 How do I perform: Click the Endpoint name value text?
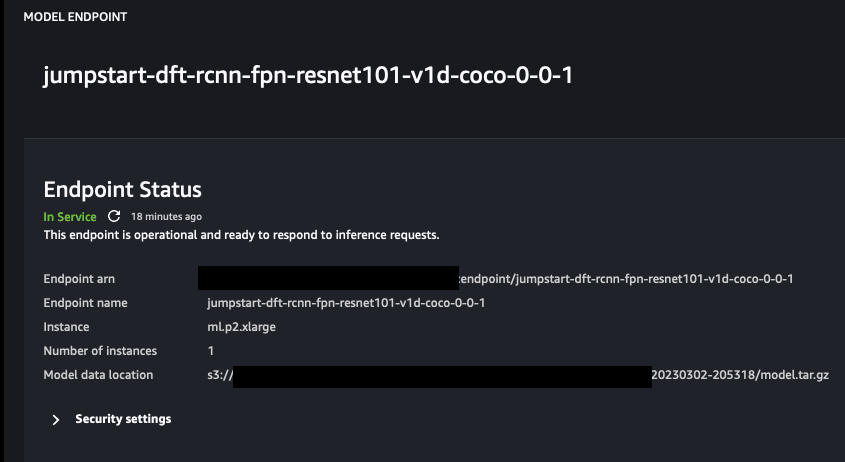coord(346,303)
